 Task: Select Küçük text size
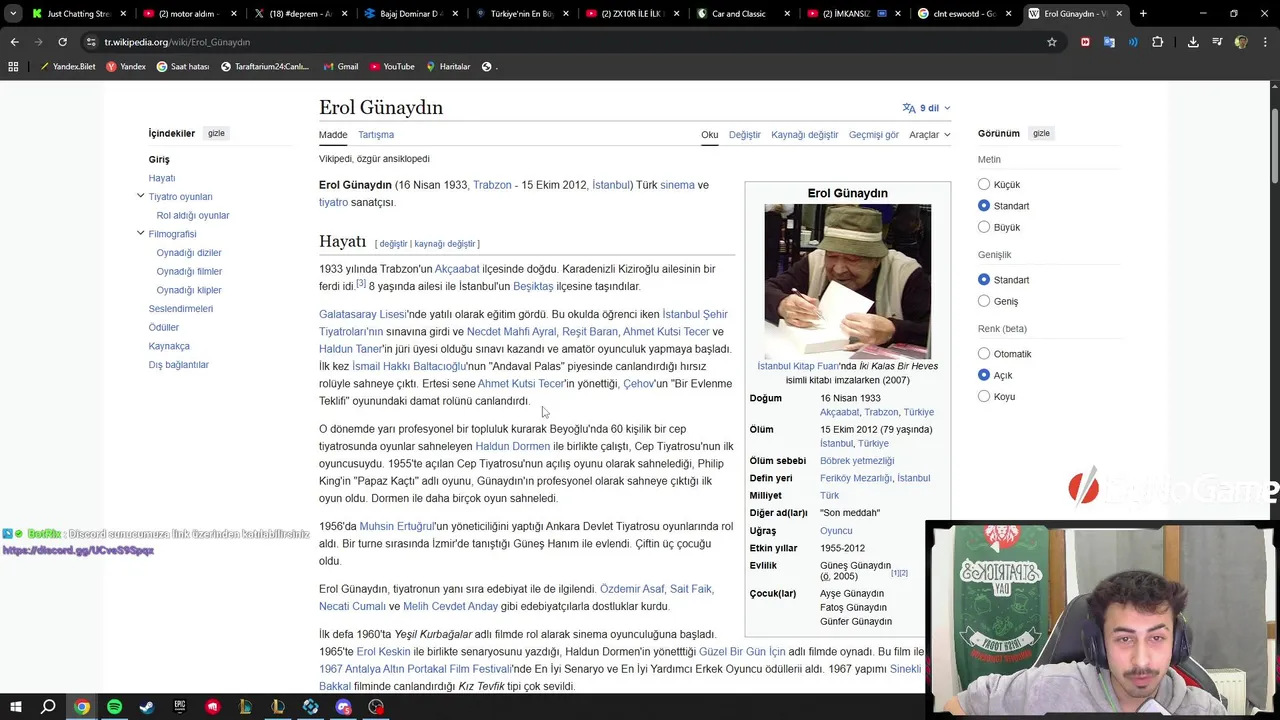(984, 184)
